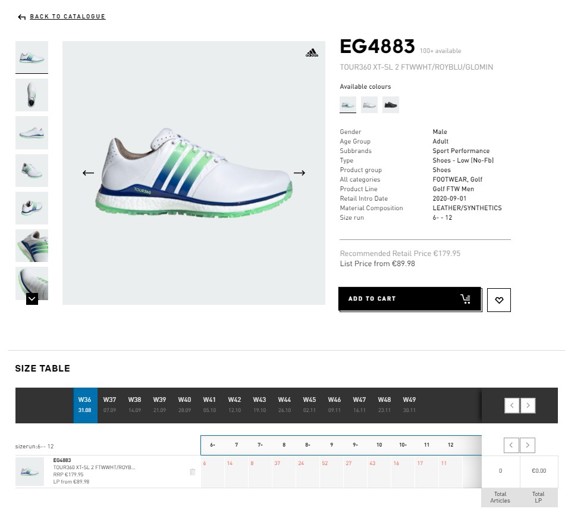The image size is (568, 520).
Task: Click the quantity field for size 7
Action: coord(237,472)
